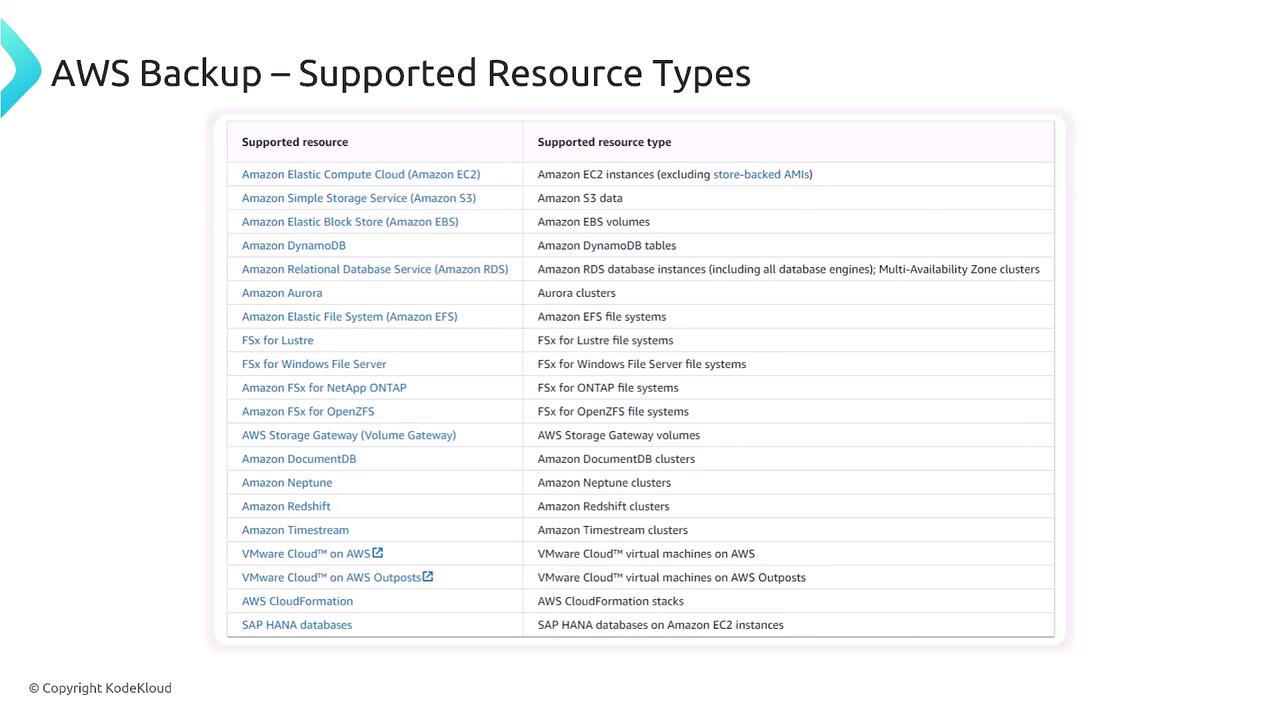Select Amazon FSx for NetApp ONTAP link
The height and width of the screenshot is (720, 1280).
tap(324, 388)
